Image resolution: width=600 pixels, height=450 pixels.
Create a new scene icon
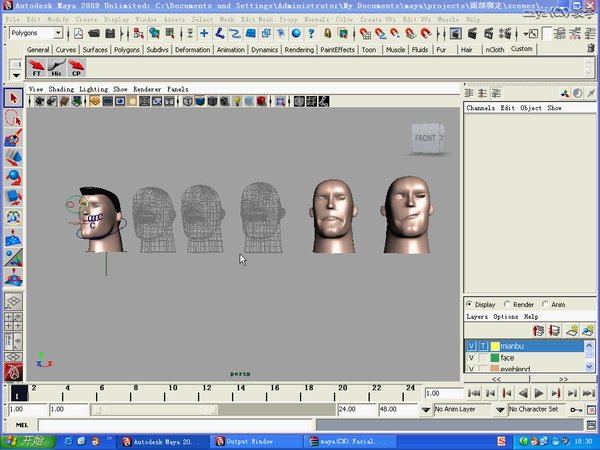[78, 34]
